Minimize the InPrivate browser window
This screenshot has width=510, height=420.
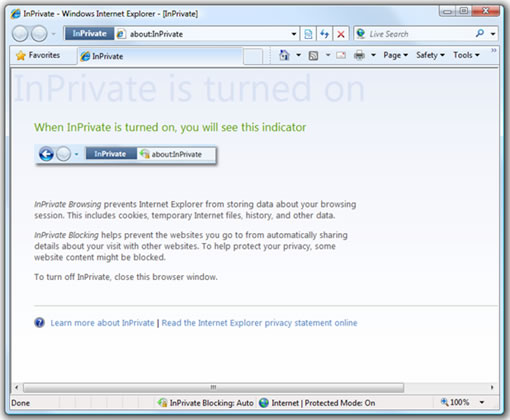point(447,11)
